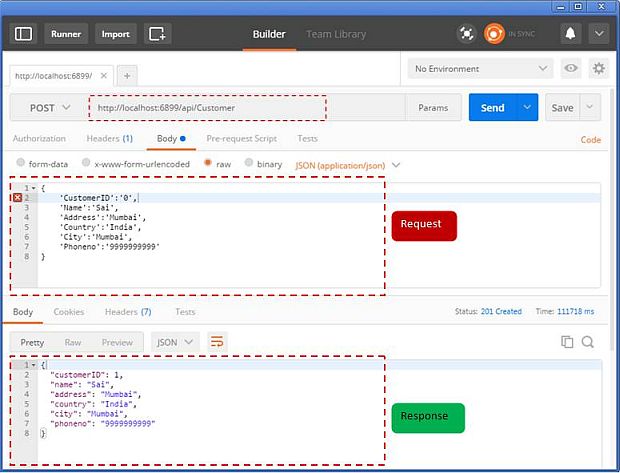
Task: Toggle response line wrap icon
Action: coord(217,342)
